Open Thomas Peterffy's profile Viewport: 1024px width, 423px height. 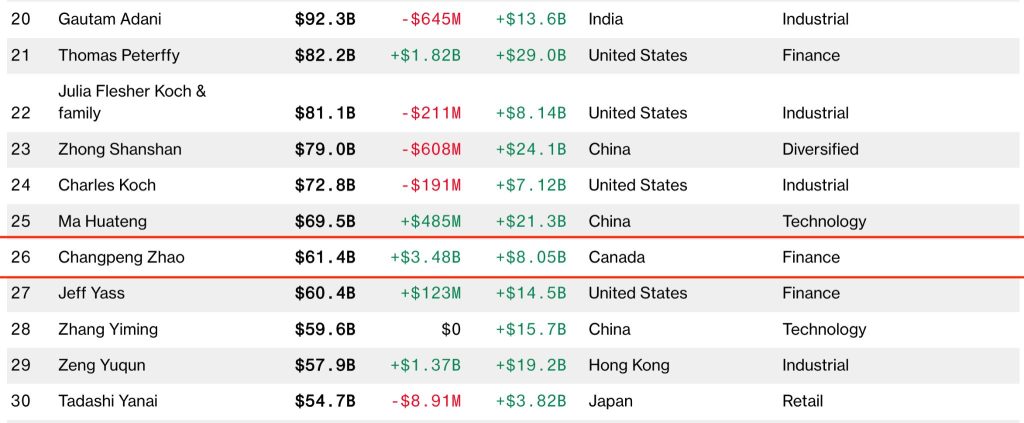[119, 55]
